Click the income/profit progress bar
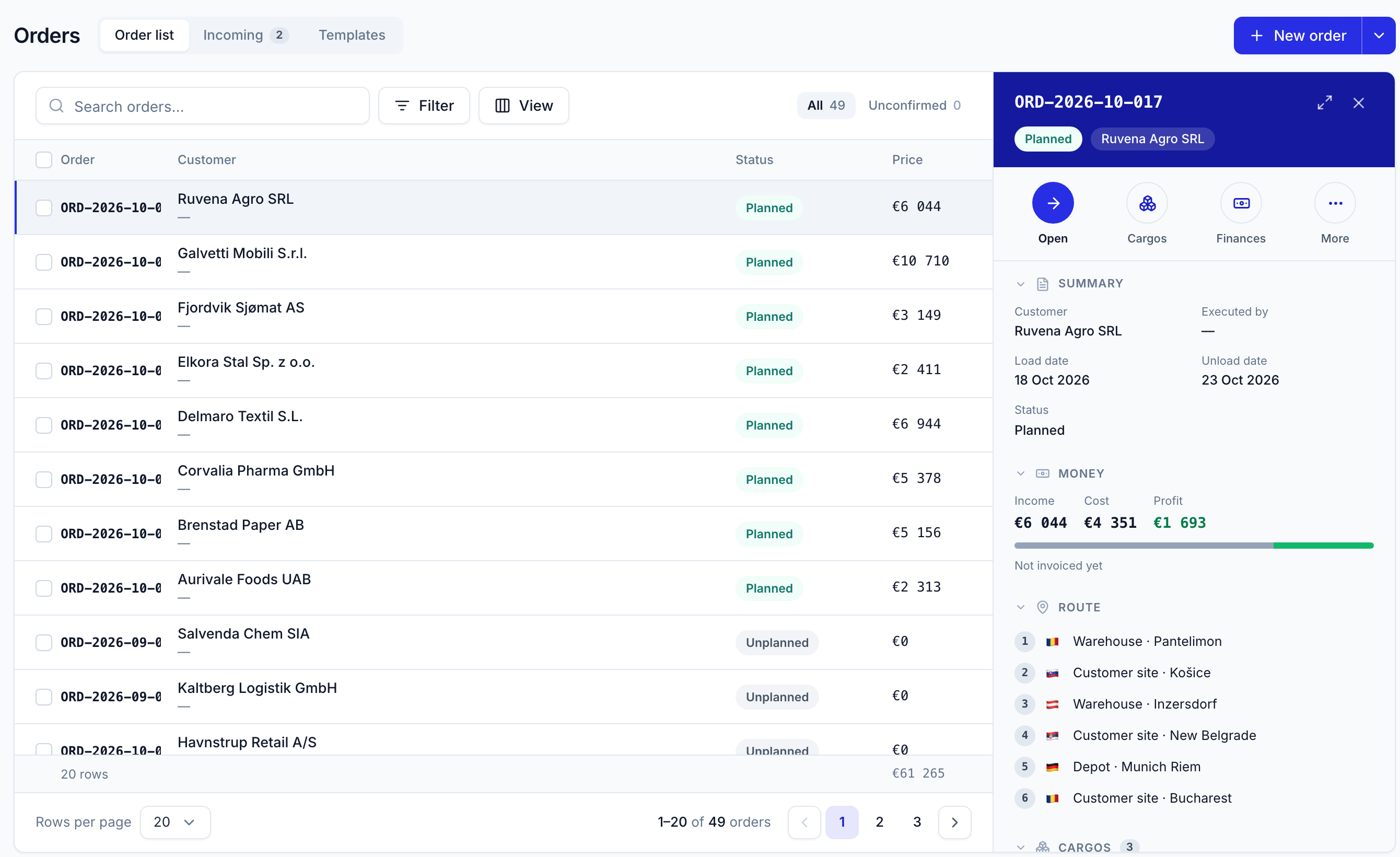The image size is (1400, 857). 1193,546
